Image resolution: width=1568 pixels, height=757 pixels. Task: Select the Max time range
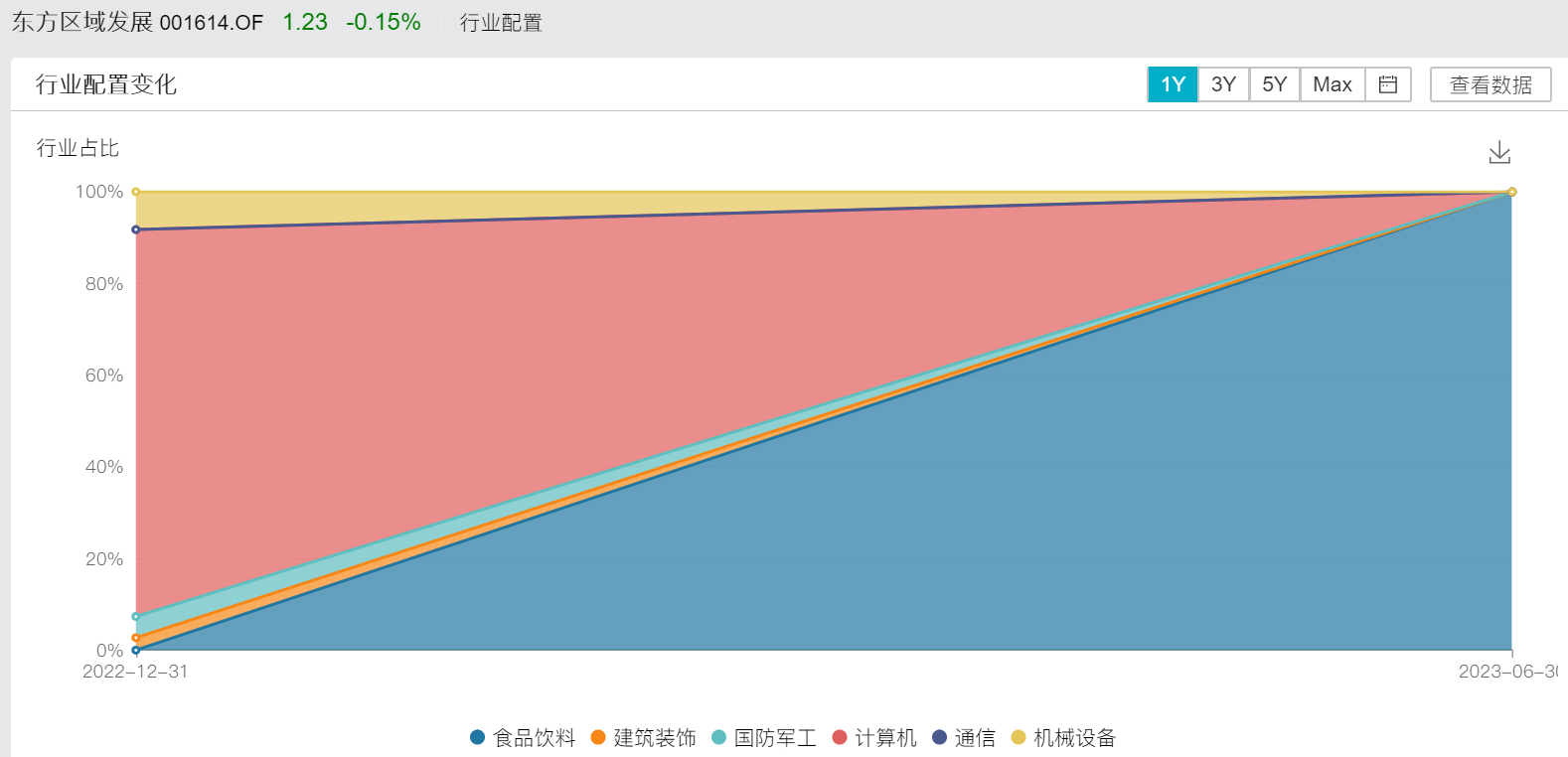1333,84
